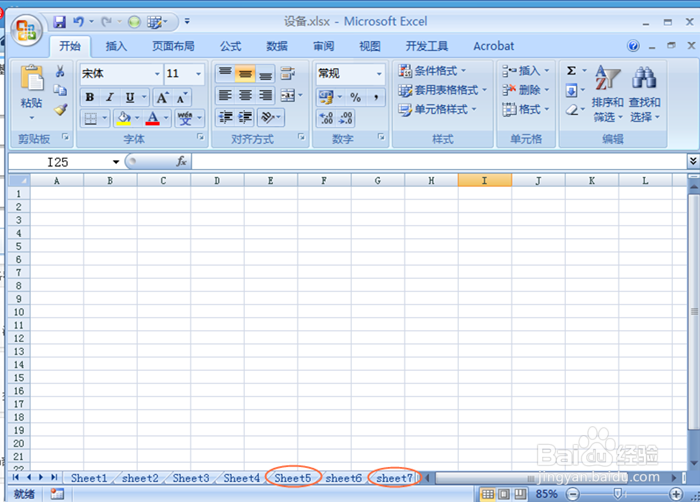Save the workbook with floppy icon

[x=59, y=21]
